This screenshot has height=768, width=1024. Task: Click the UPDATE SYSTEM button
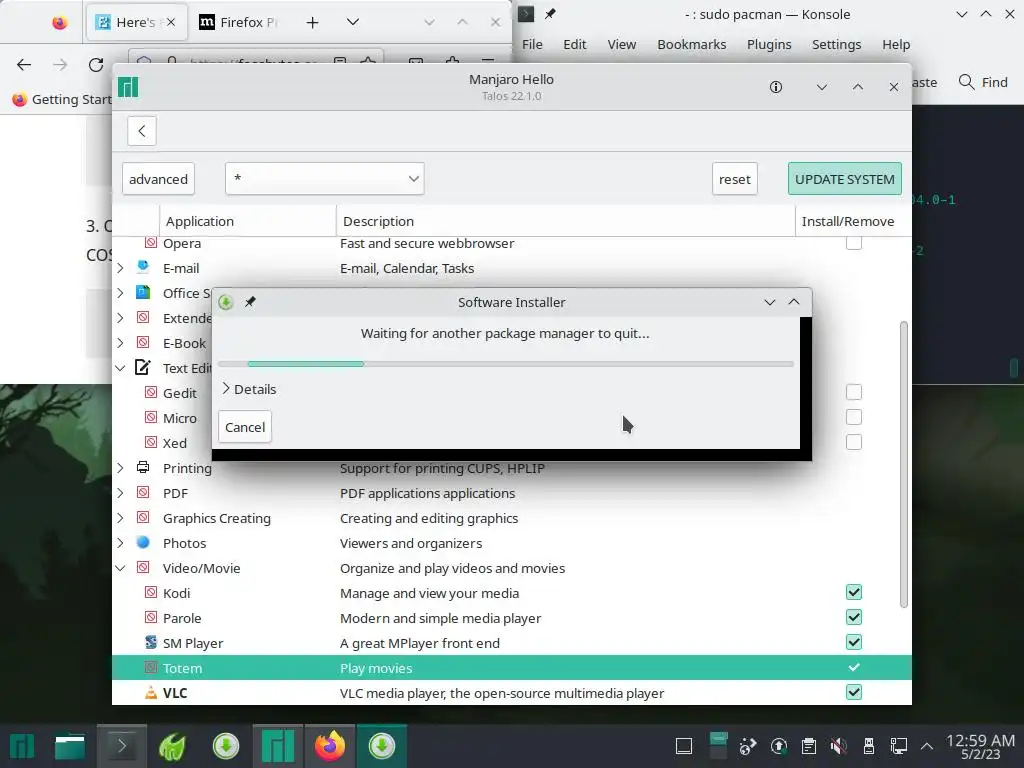tap(844, 179)
